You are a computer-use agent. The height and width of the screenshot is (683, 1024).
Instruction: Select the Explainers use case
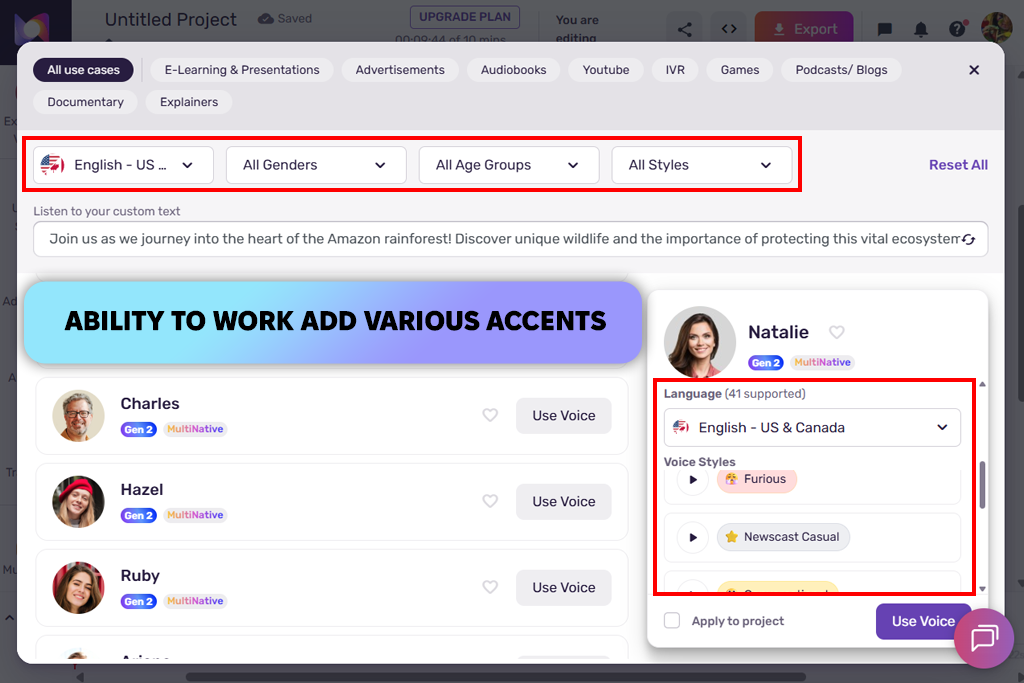189,102
